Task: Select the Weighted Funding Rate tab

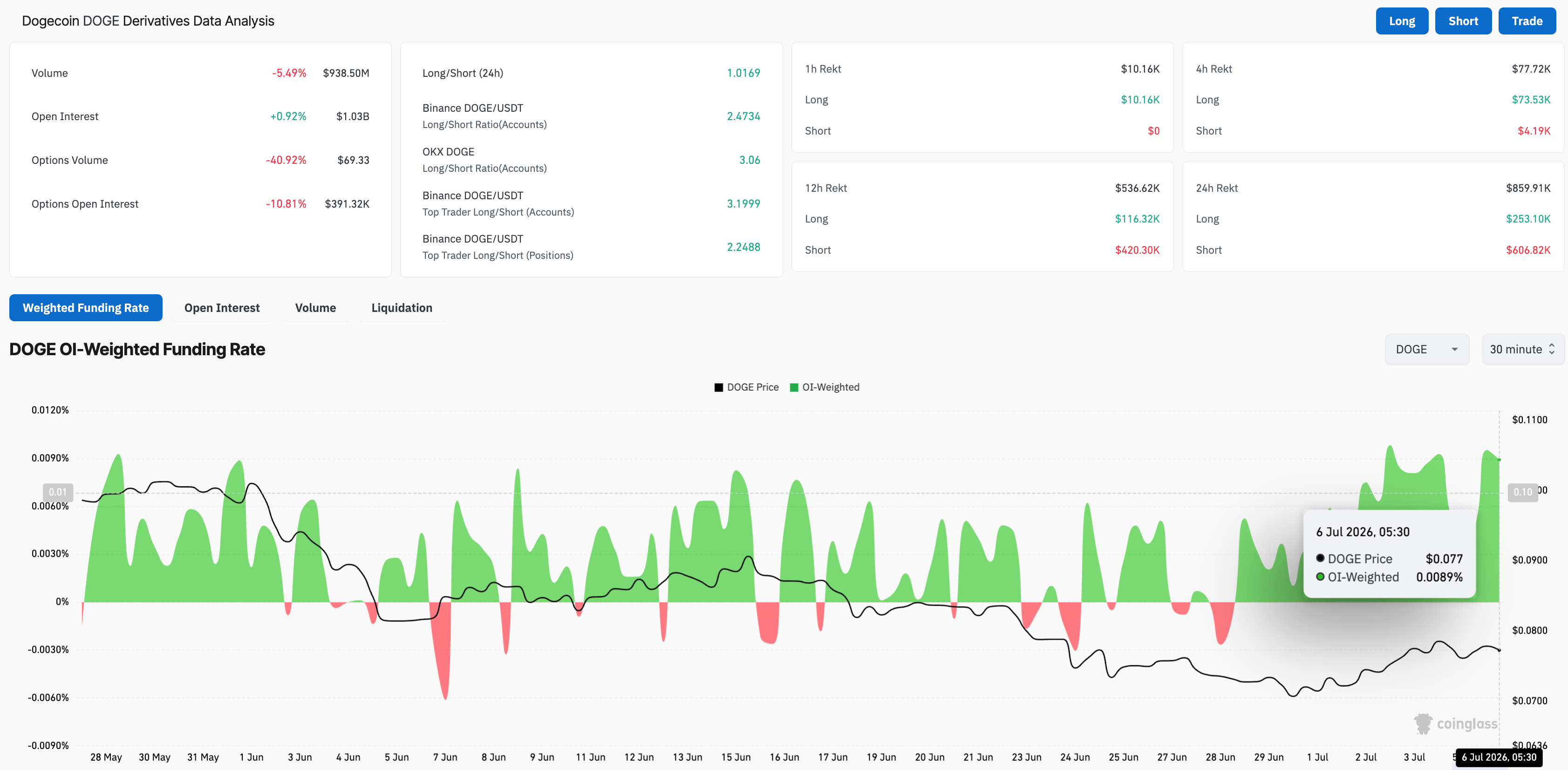Action: [86, 308]
